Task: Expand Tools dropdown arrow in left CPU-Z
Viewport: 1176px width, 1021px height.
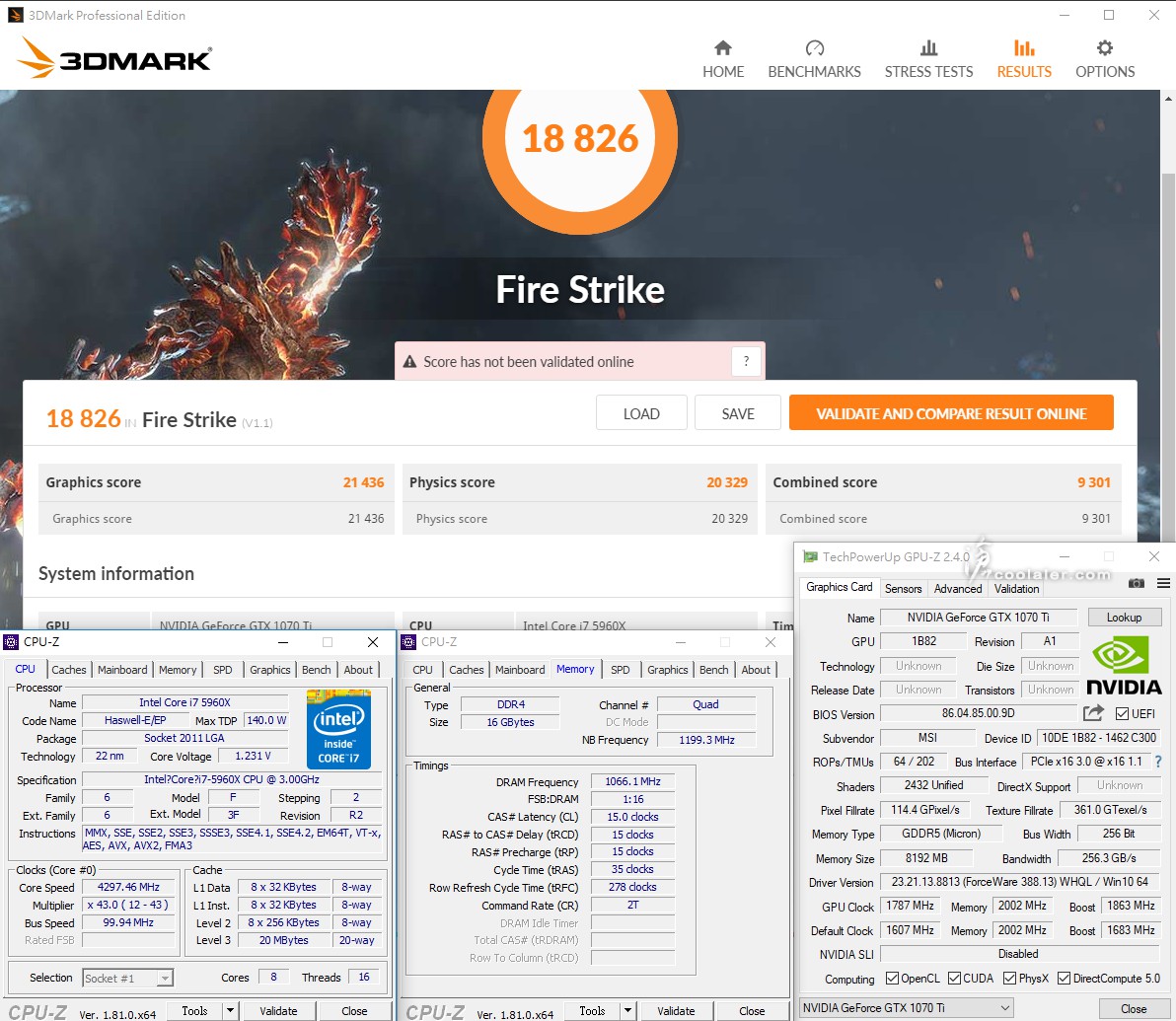Action: click(230, 1010)
